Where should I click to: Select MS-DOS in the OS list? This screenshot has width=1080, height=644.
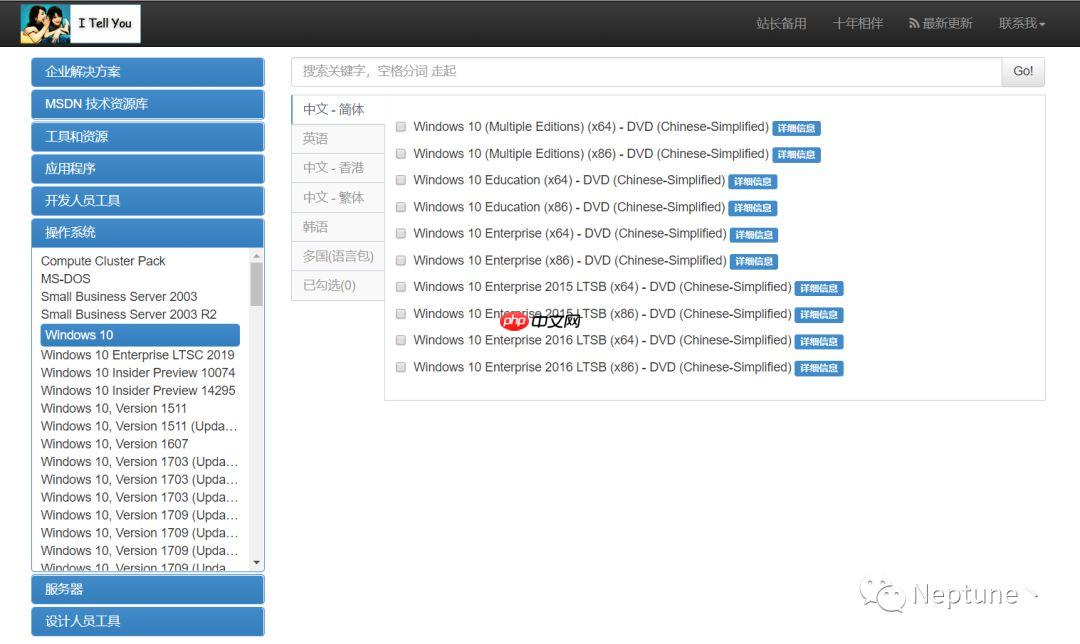tap(65, 279)
